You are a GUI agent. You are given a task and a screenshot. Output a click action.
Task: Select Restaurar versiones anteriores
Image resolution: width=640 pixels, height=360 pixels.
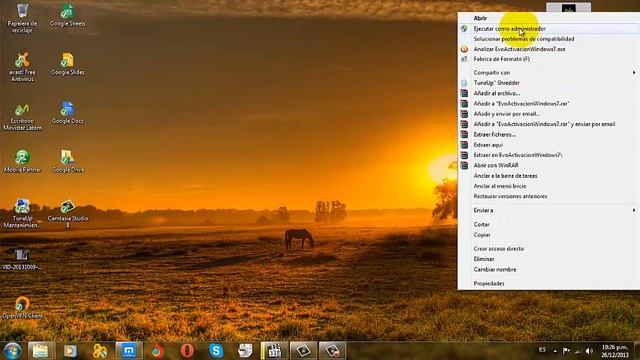click(548, 196)
